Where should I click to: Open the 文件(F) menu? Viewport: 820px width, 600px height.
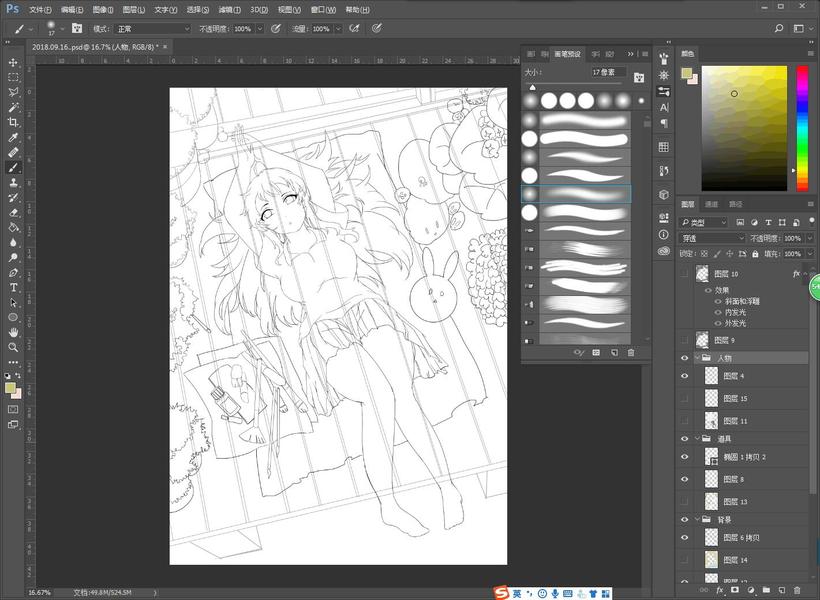pyautogui.click(x=40, y=9)
